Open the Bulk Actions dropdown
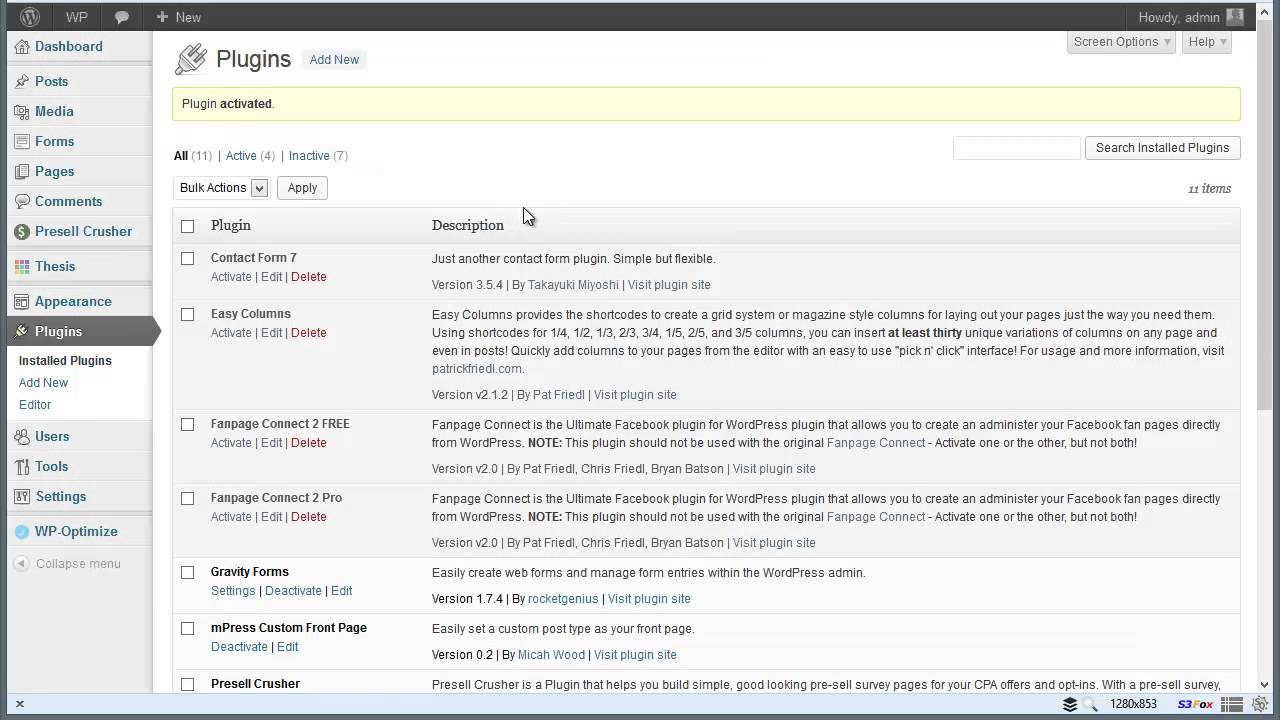Image resolution: width=1280 pixels, height=720 pixels. tap(221, 188)
